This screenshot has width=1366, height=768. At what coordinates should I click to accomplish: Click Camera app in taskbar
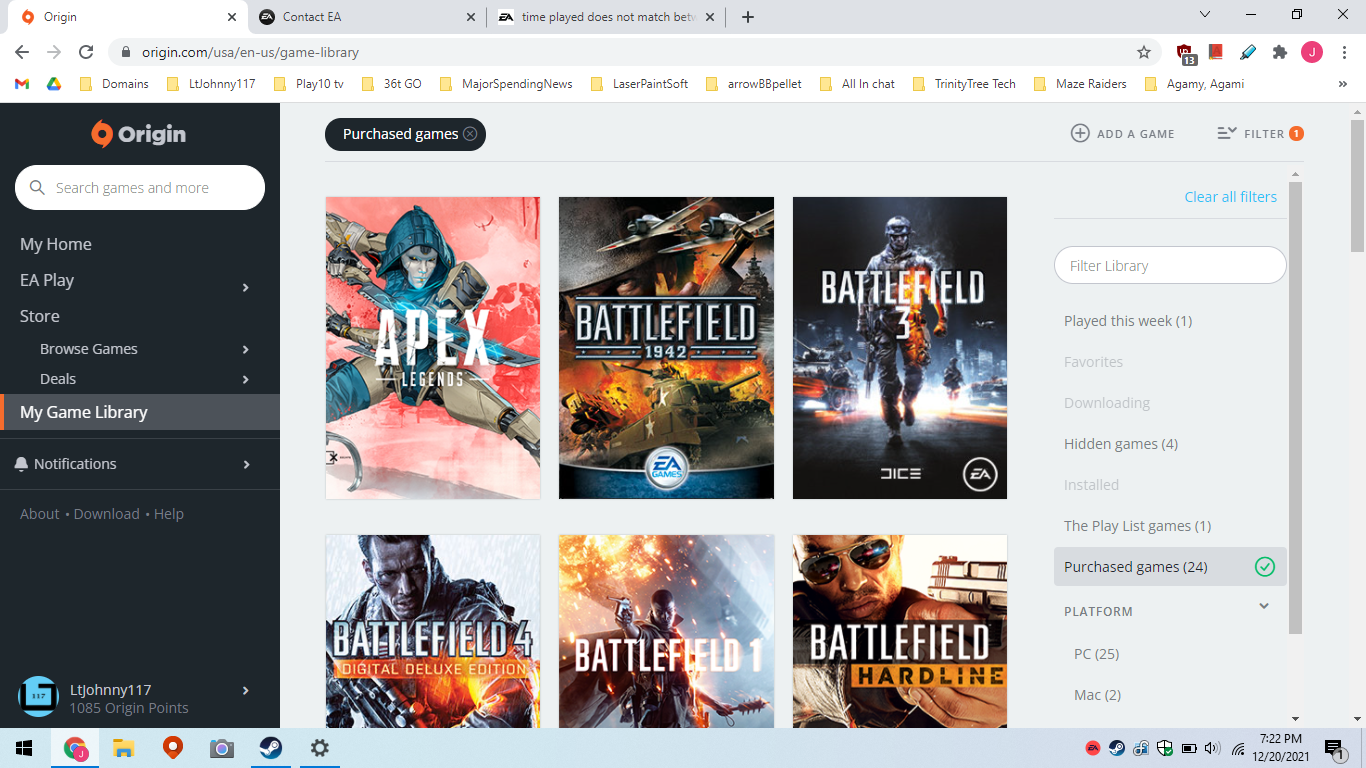point(221,748)
